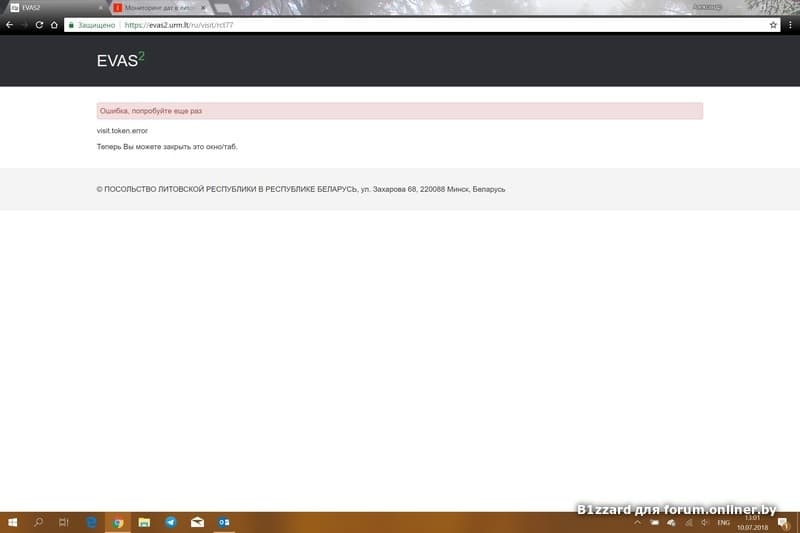The height and width of the screenshot is (533, 800).
Task: Open Task View on taskbar
Action: 64,522
